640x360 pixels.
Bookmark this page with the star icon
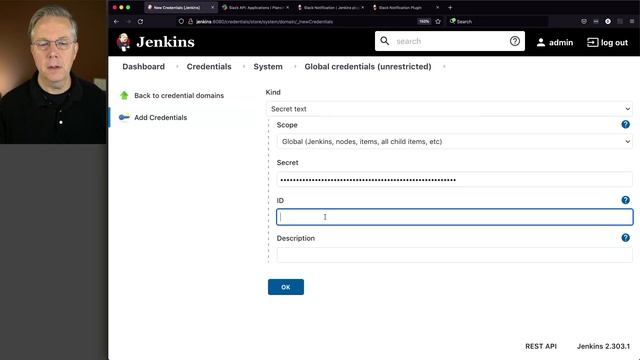[438, 21]
